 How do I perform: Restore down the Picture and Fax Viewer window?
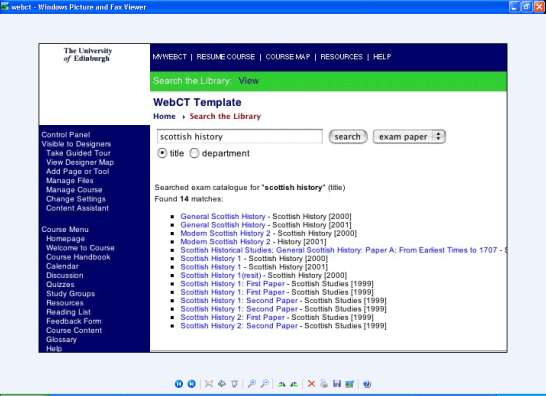tap(527, 7)
